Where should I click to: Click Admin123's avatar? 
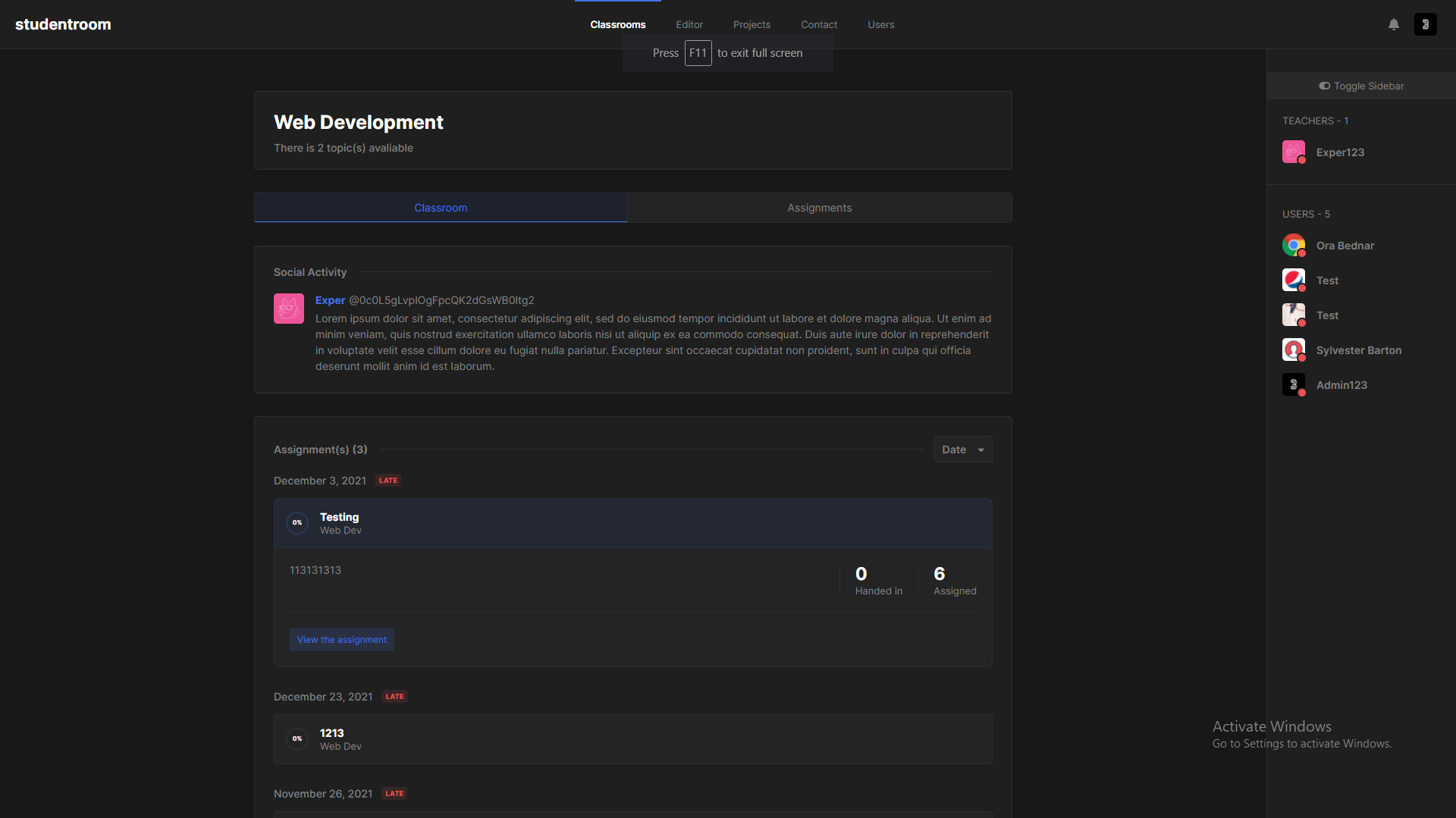tap(1294, 384)
